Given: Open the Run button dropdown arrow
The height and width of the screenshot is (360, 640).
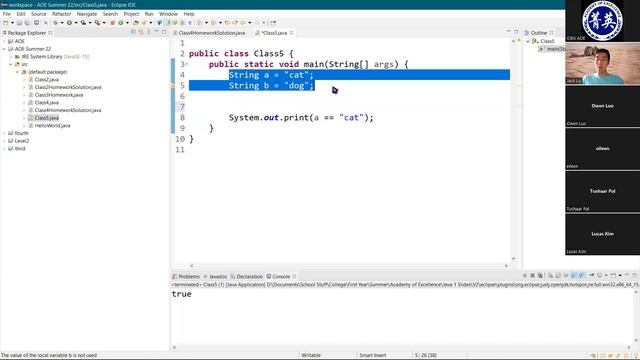Looking at the screenshot, I should click(x=76, y=23).
